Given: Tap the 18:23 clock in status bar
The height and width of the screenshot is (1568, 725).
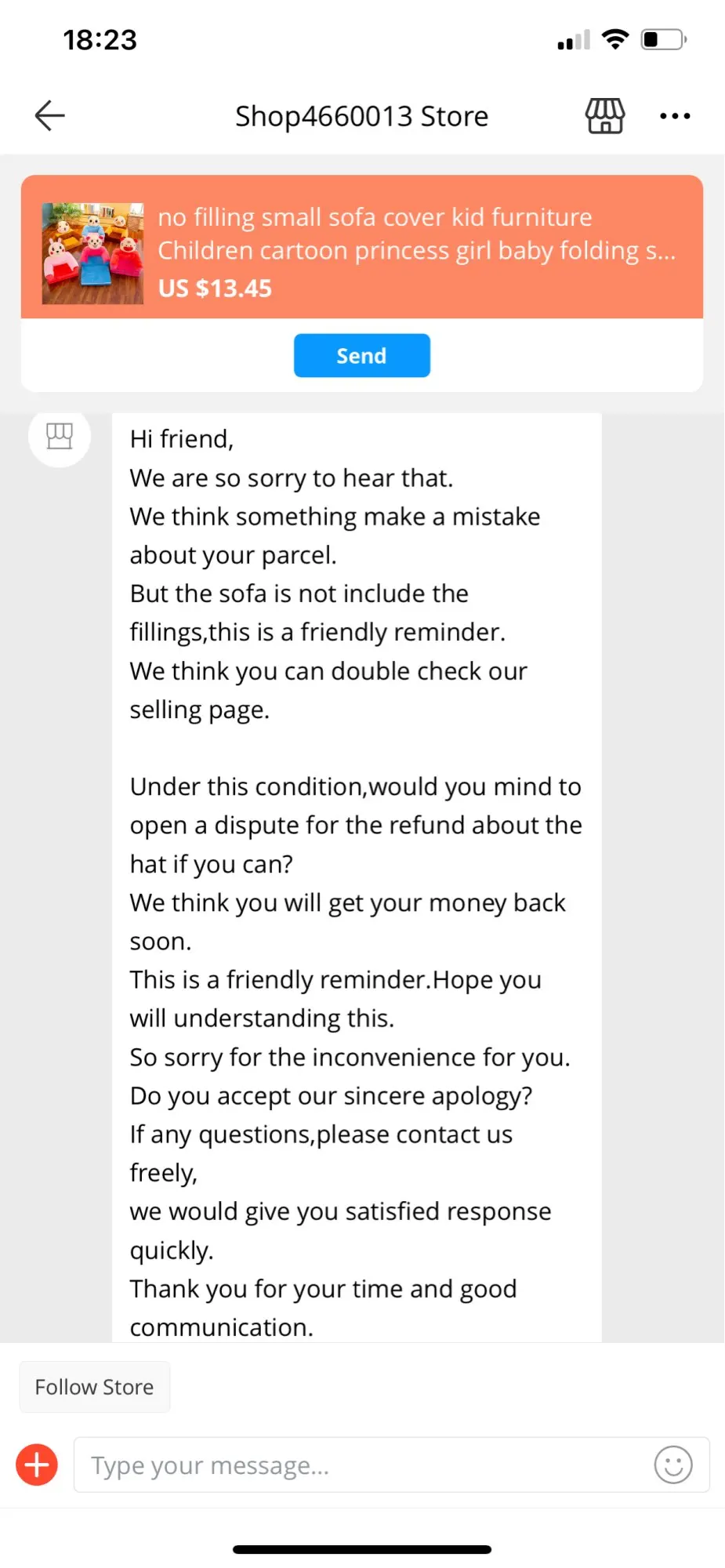Looking at the screenshot, I should pos(100,40).
